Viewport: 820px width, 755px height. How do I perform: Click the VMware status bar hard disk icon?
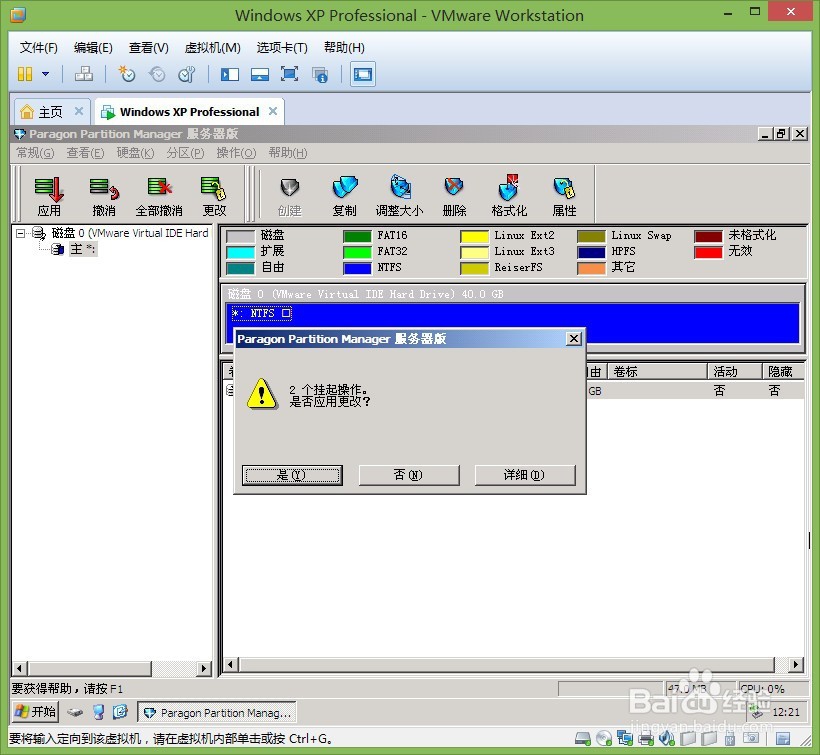pyautogui.click(x=583, y=738)
